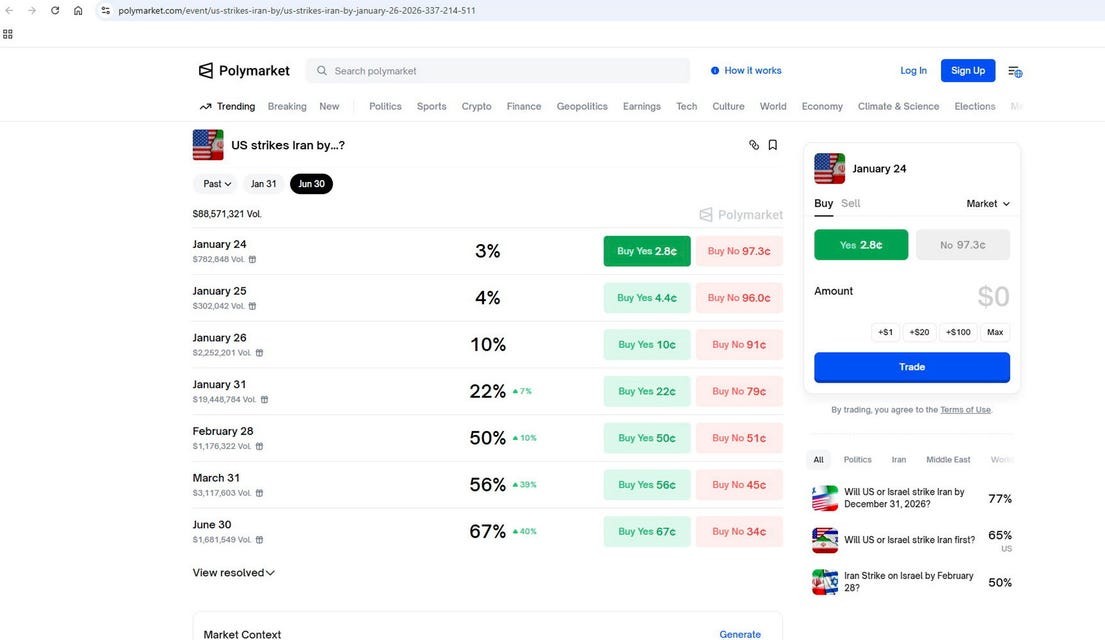
Task: Open the header menu icon beside Sign Up
Action: 1014,71
